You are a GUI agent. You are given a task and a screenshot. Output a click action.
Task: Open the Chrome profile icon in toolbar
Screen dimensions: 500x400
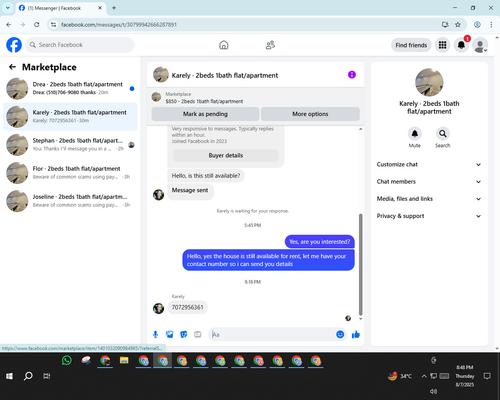click(477, 24)
